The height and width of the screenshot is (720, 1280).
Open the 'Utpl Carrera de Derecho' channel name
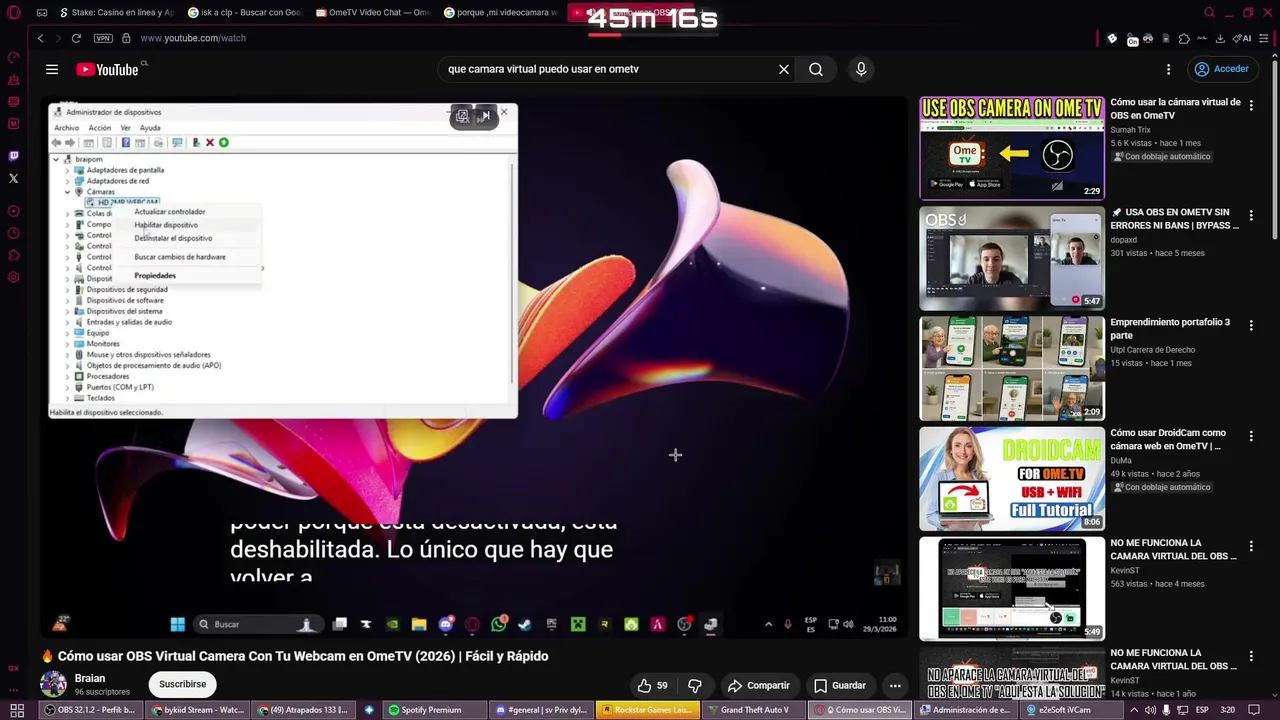1152,350
